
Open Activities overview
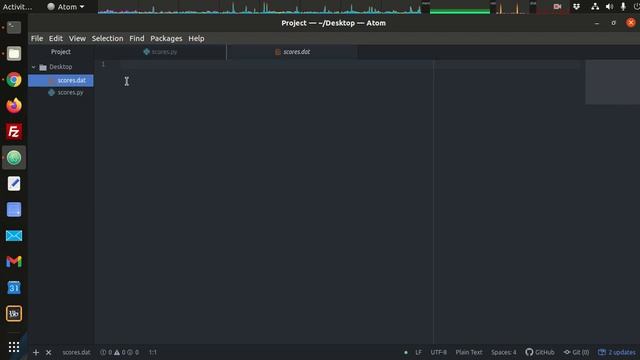point(17,7)
